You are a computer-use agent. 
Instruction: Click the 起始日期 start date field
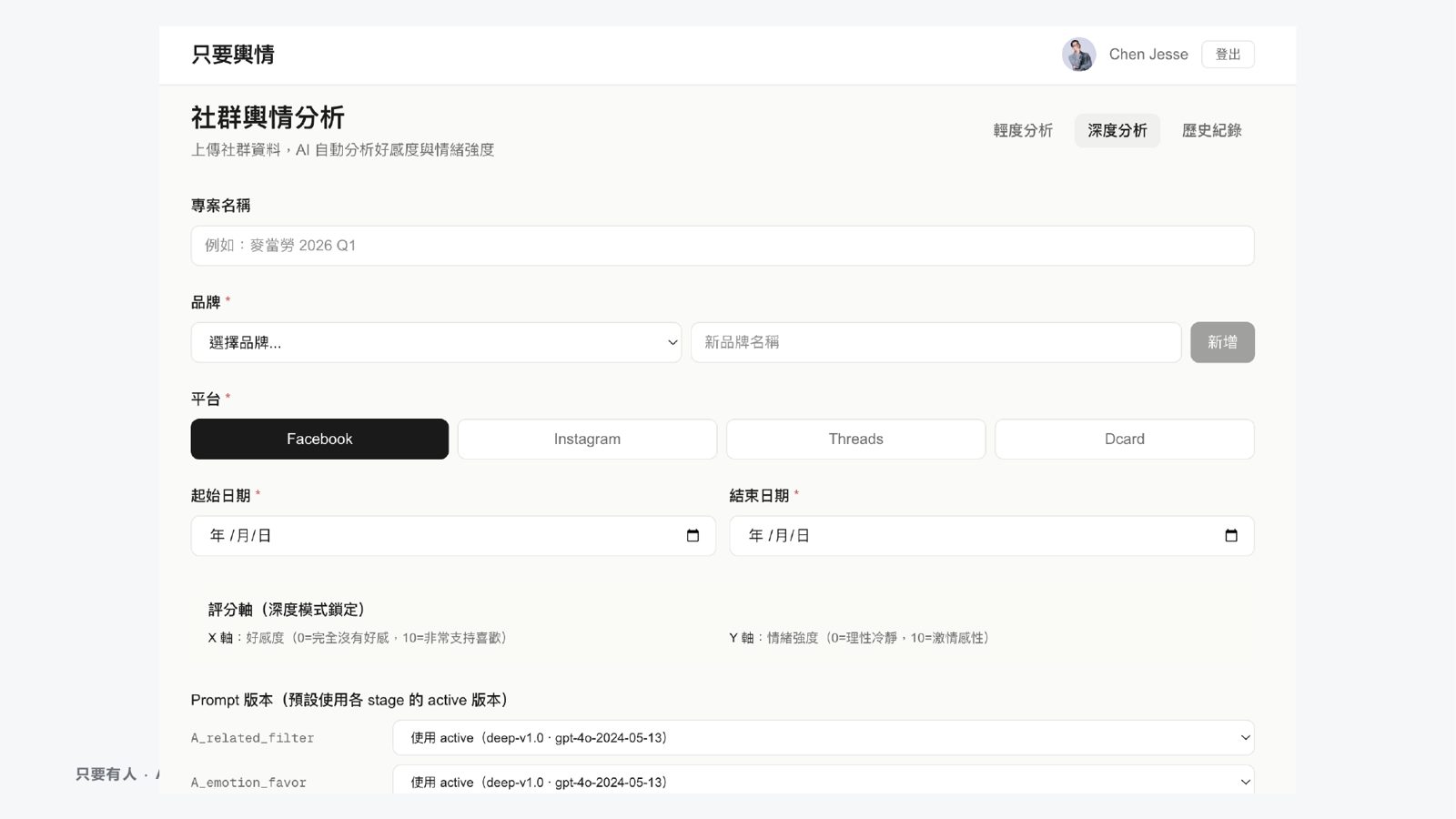453,536
